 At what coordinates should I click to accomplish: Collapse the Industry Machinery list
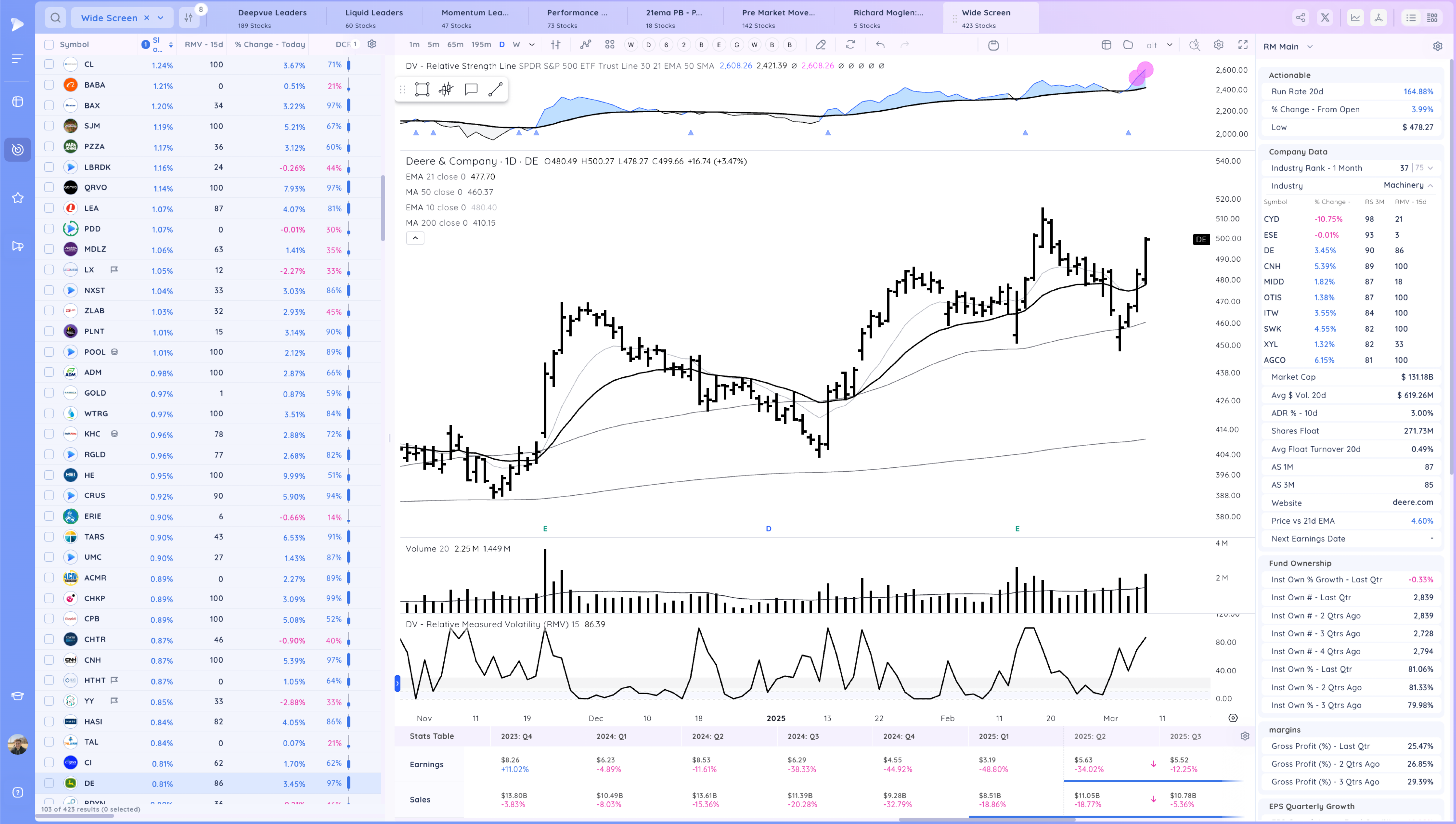point(1430,186)
